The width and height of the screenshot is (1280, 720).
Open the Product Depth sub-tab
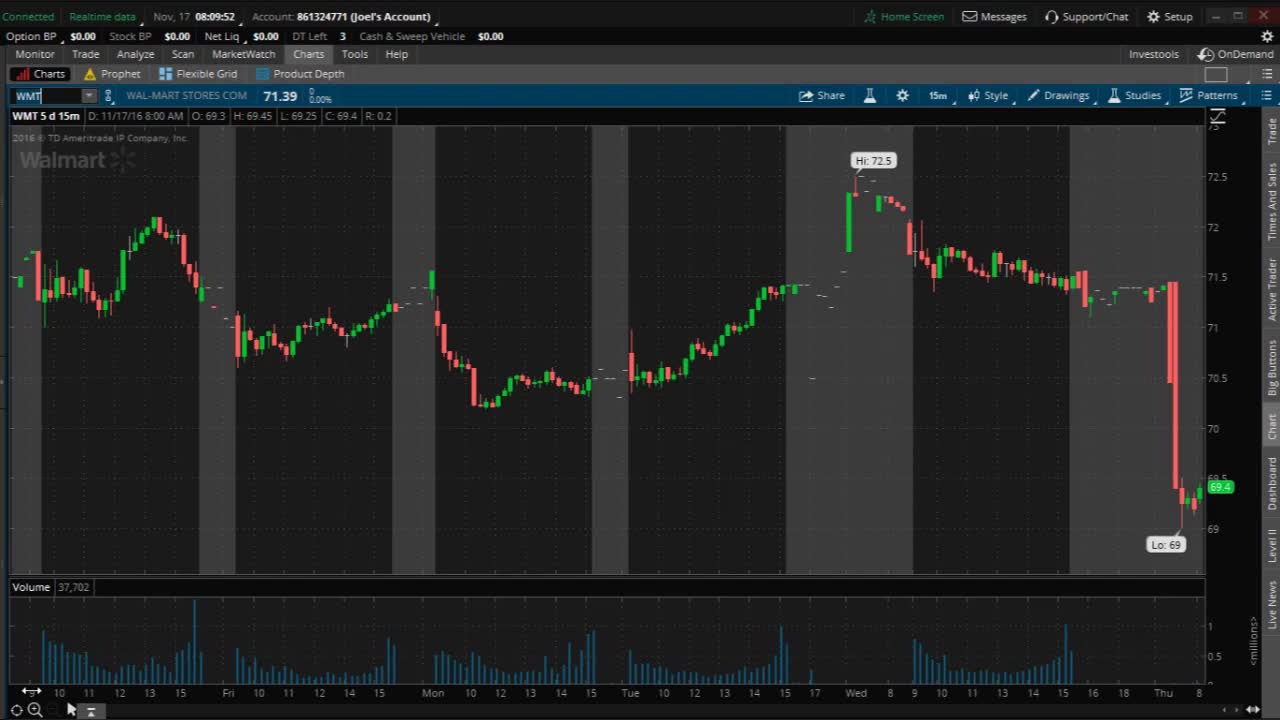300,74
